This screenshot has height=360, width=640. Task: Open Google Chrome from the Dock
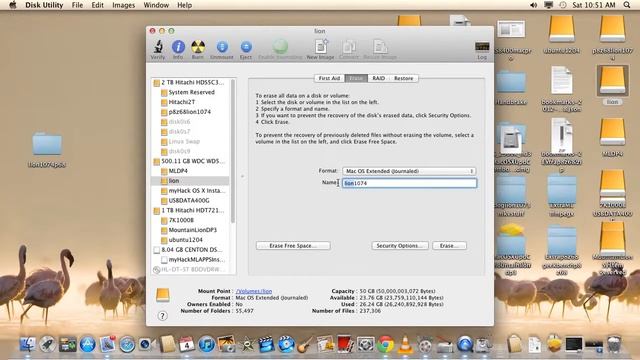385,344
